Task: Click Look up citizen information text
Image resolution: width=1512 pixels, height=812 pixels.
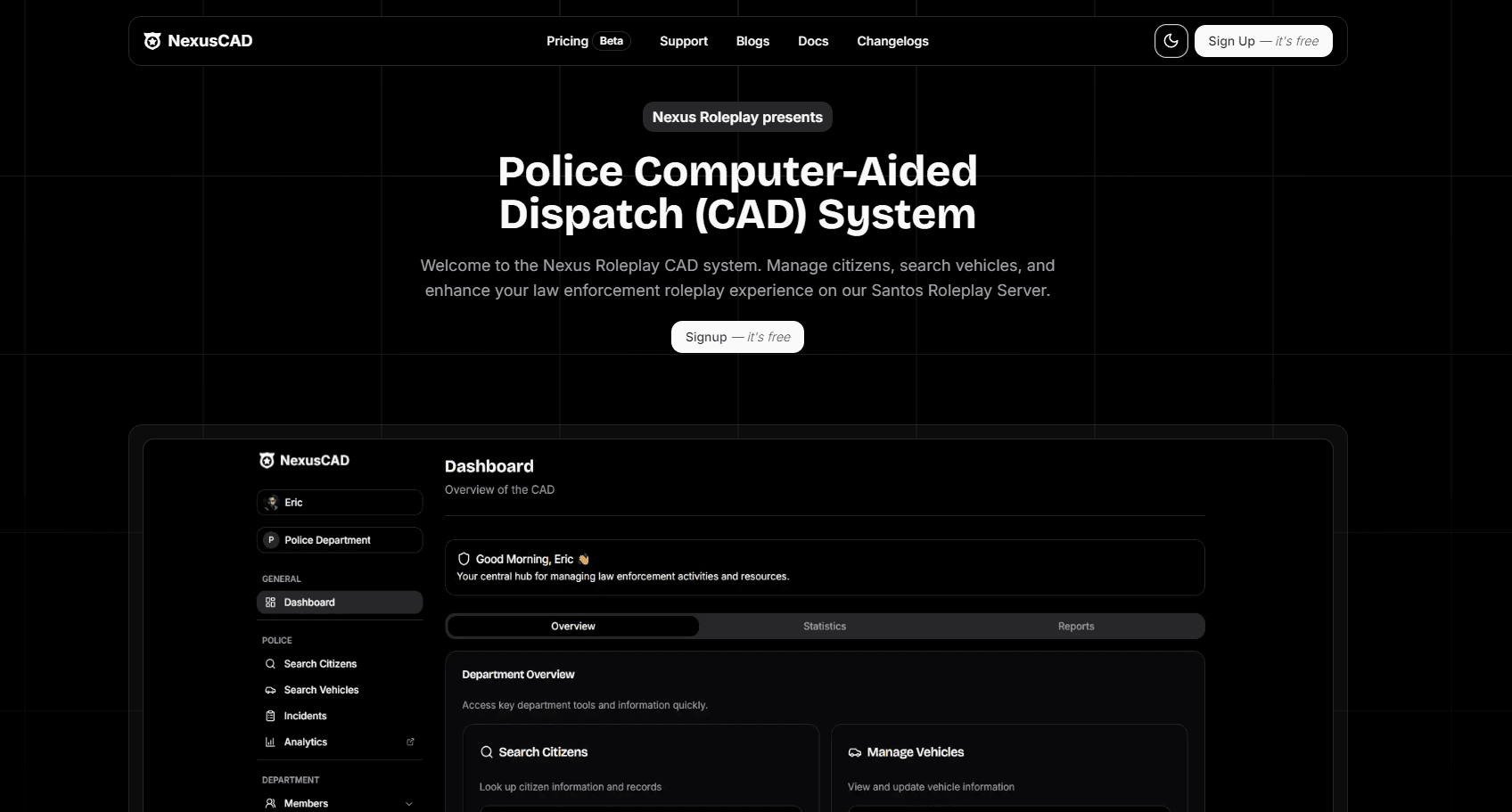Action: (x=571, y=787)
